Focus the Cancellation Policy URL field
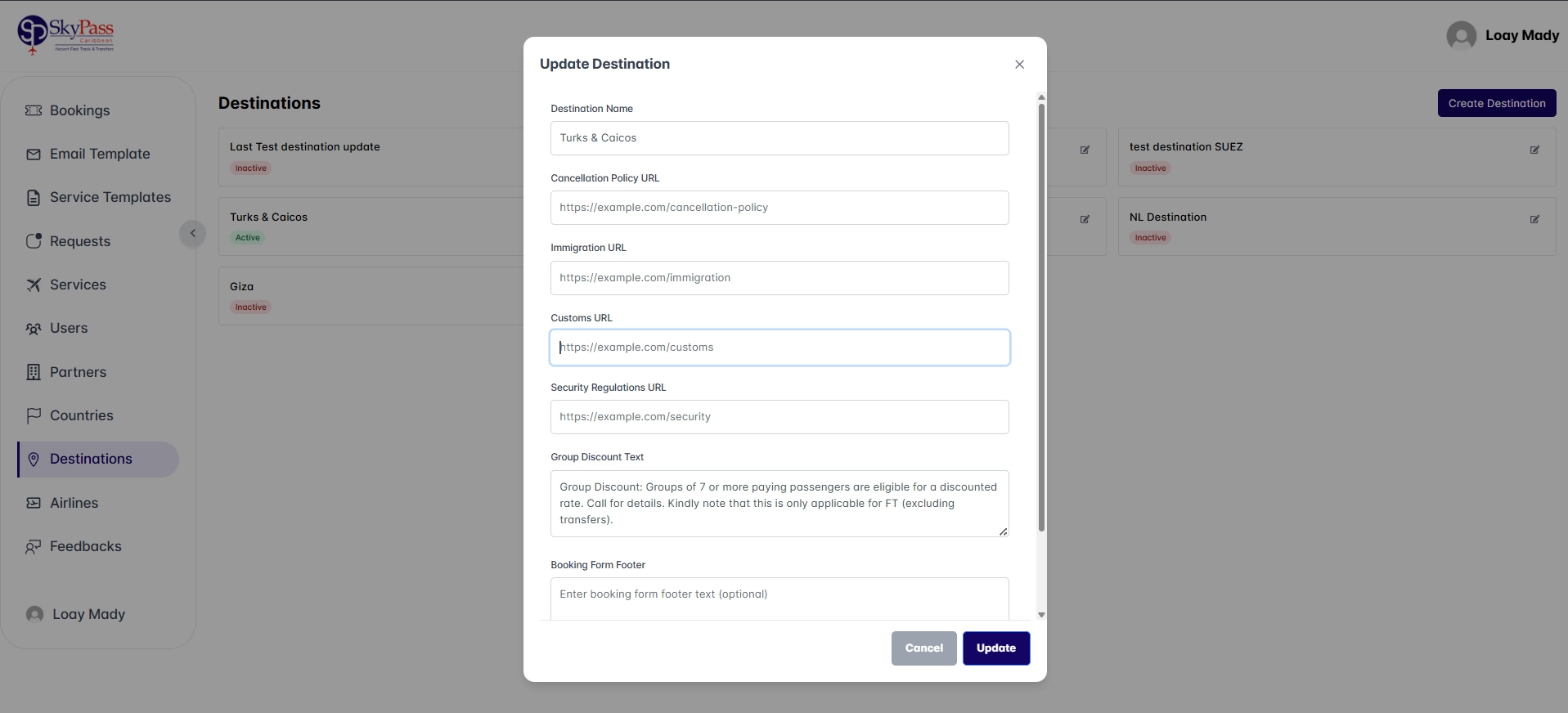 780,208
